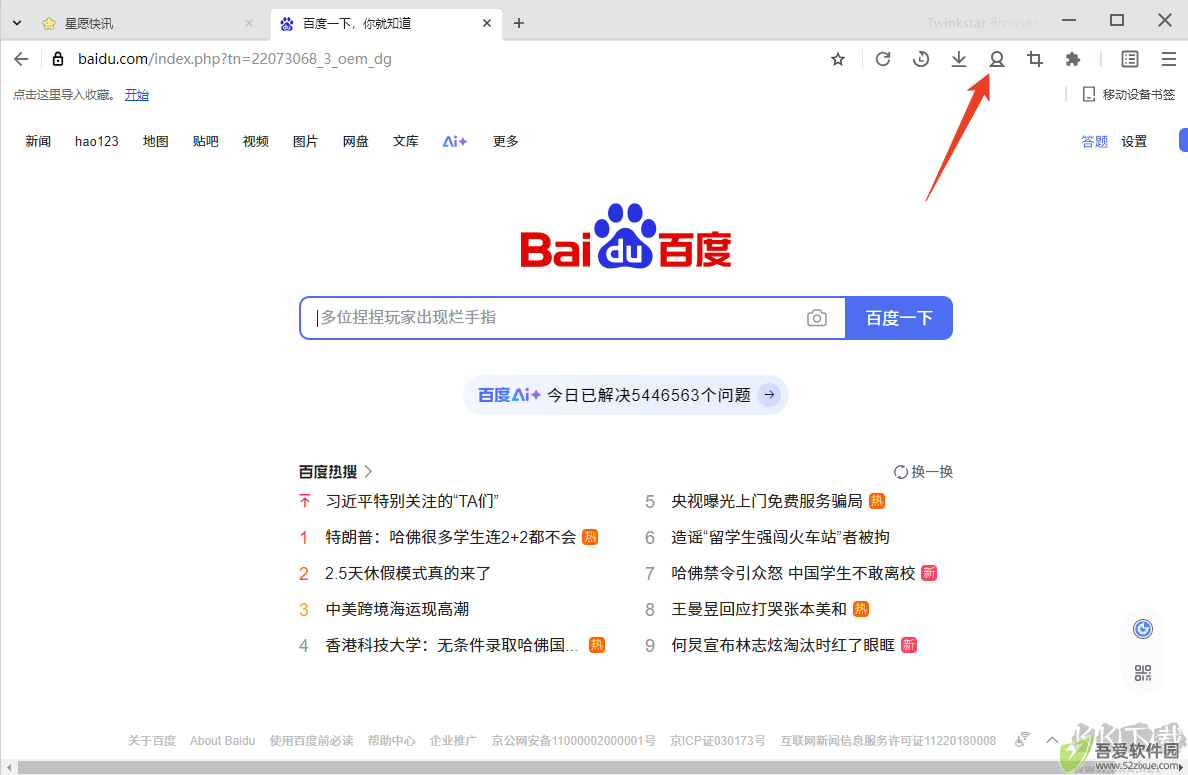Toggle the sidebar panel icon

[x=1130, y=59]
